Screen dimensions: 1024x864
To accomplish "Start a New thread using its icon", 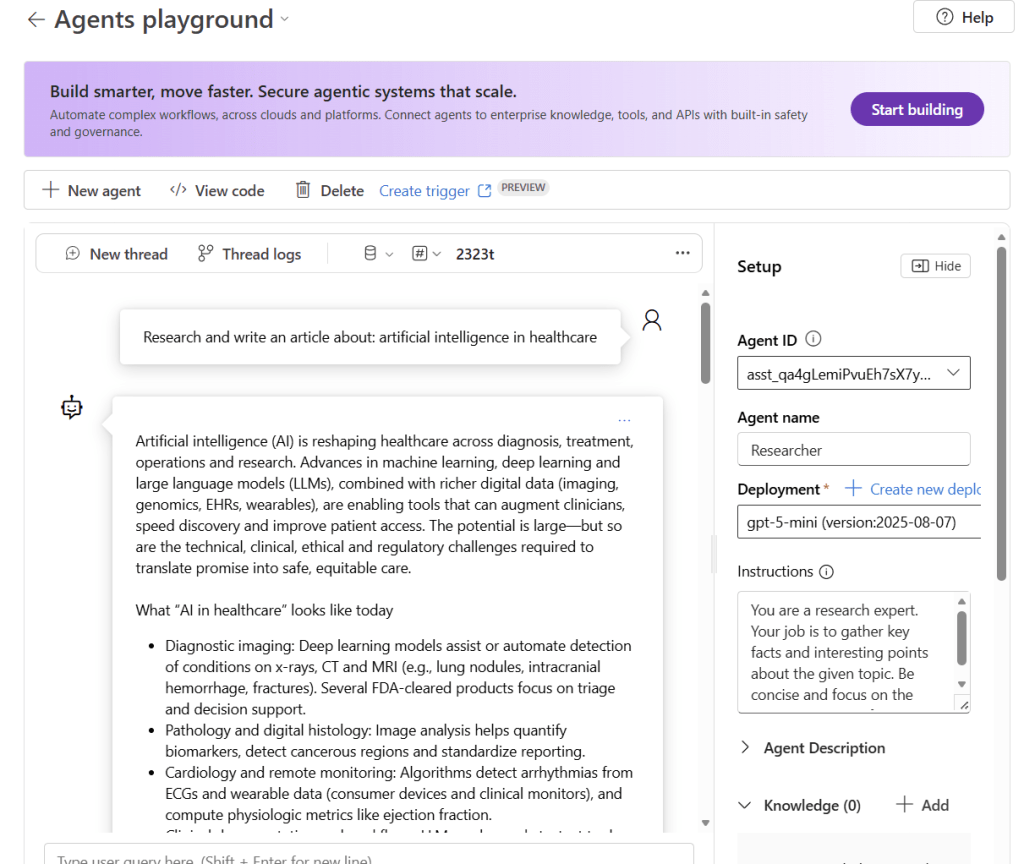I will 72,253.
